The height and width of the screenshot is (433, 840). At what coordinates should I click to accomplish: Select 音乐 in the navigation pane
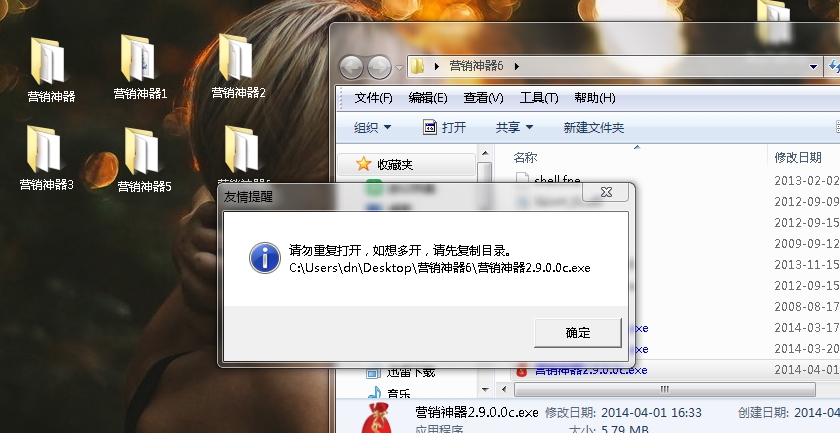point(399,394)
